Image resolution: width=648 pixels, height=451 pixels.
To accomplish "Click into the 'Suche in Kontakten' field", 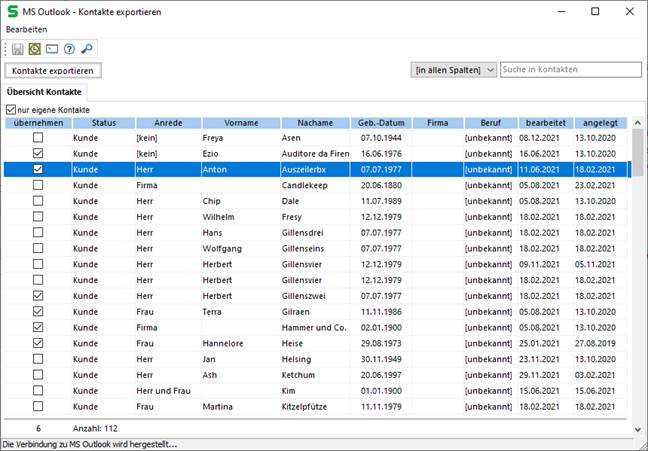I will pyautogui.click(x=570, y=70).
